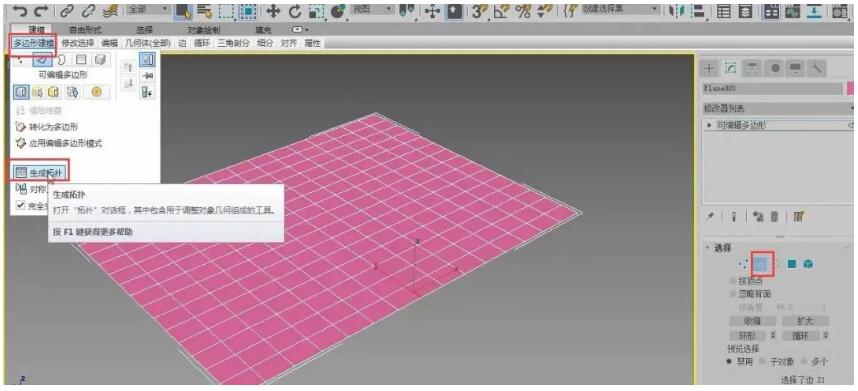Open the 修改器列表 dropdown
858x391 pixels.
click(779, 108)
